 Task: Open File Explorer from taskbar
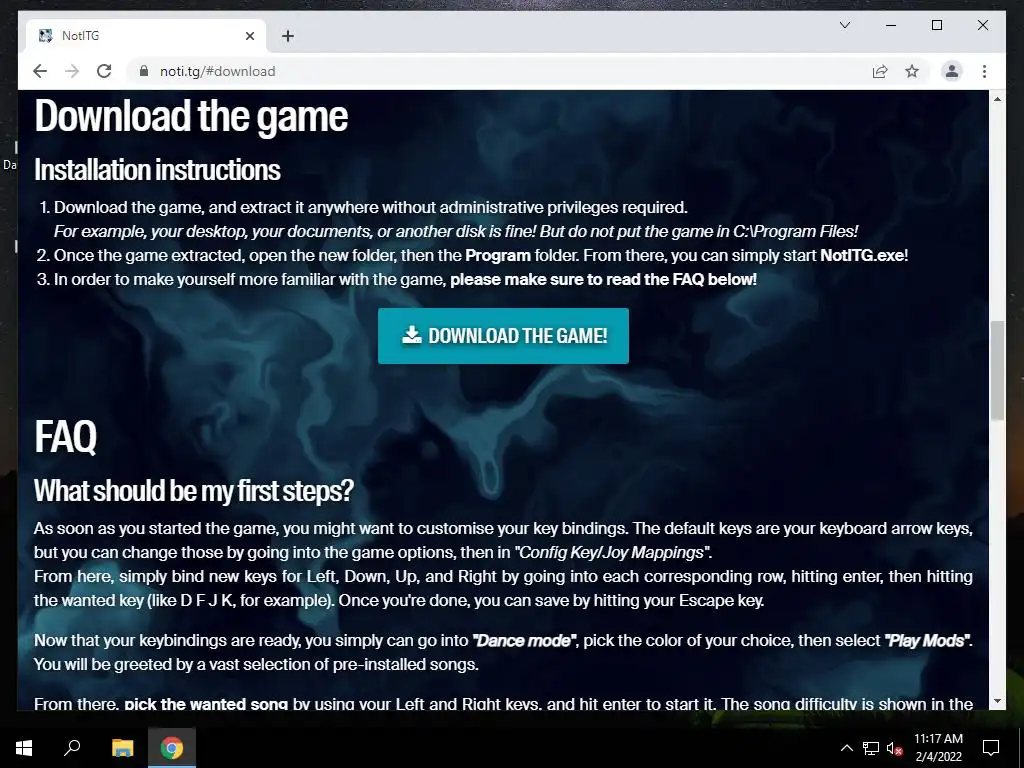[x=122, y=748]
